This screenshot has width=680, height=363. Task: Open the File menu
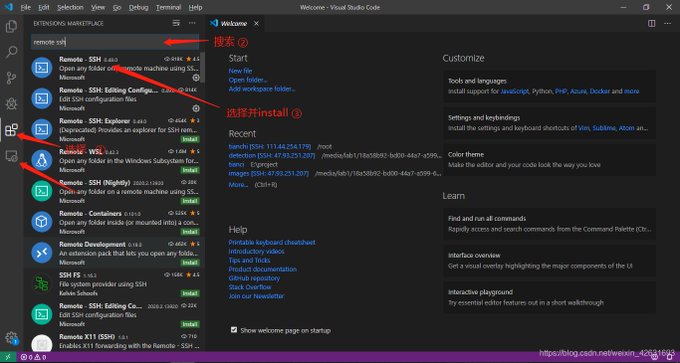click(25, 7)
